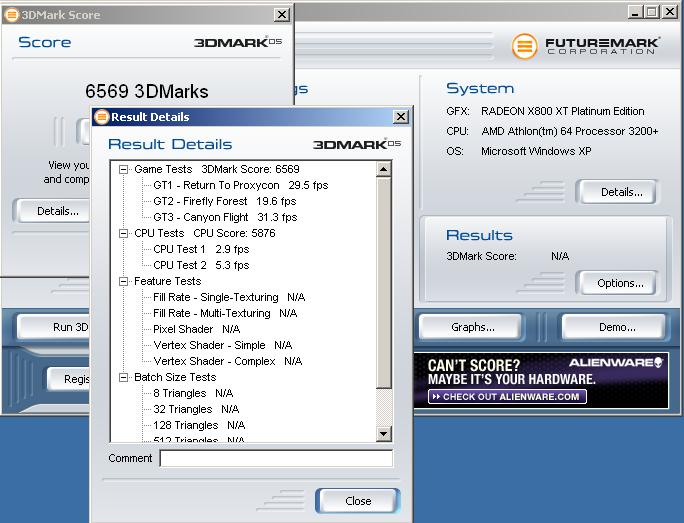Maximize the main 3DMark window
Viewport: 684px width, 523px height.
click(x=651, y=12)
